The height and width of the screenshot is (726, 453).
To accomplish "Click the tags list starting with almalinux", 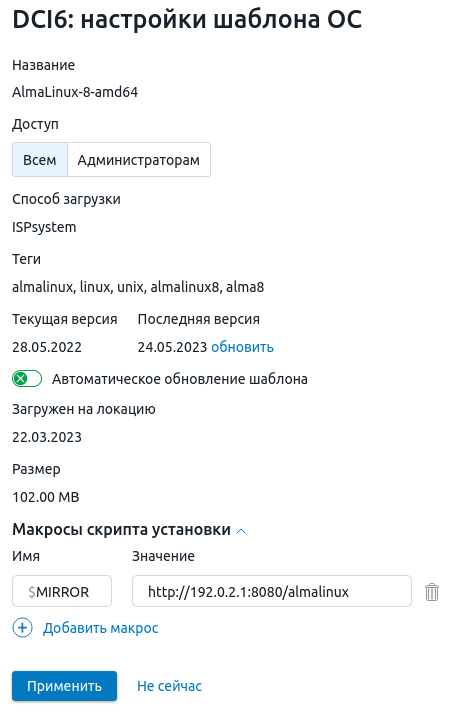I will 138,287.
